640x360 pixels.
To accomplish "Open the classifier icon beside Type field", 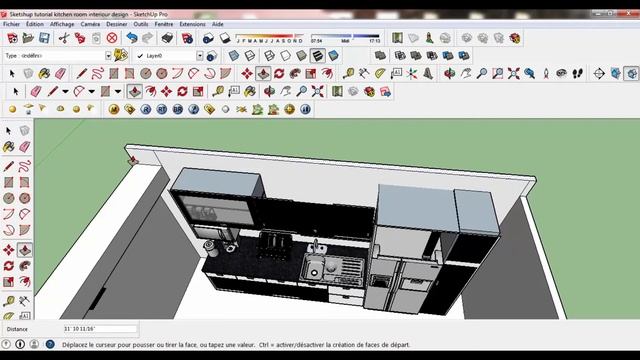I will tap(120, 55).
